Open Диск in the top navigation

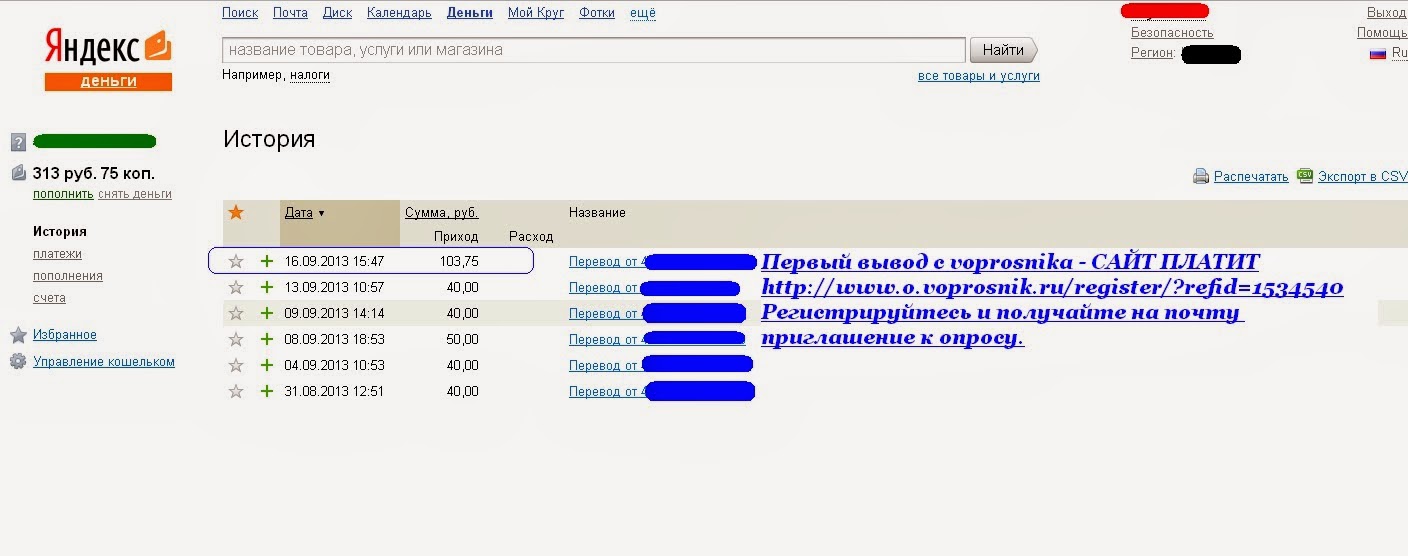(338, 13)
